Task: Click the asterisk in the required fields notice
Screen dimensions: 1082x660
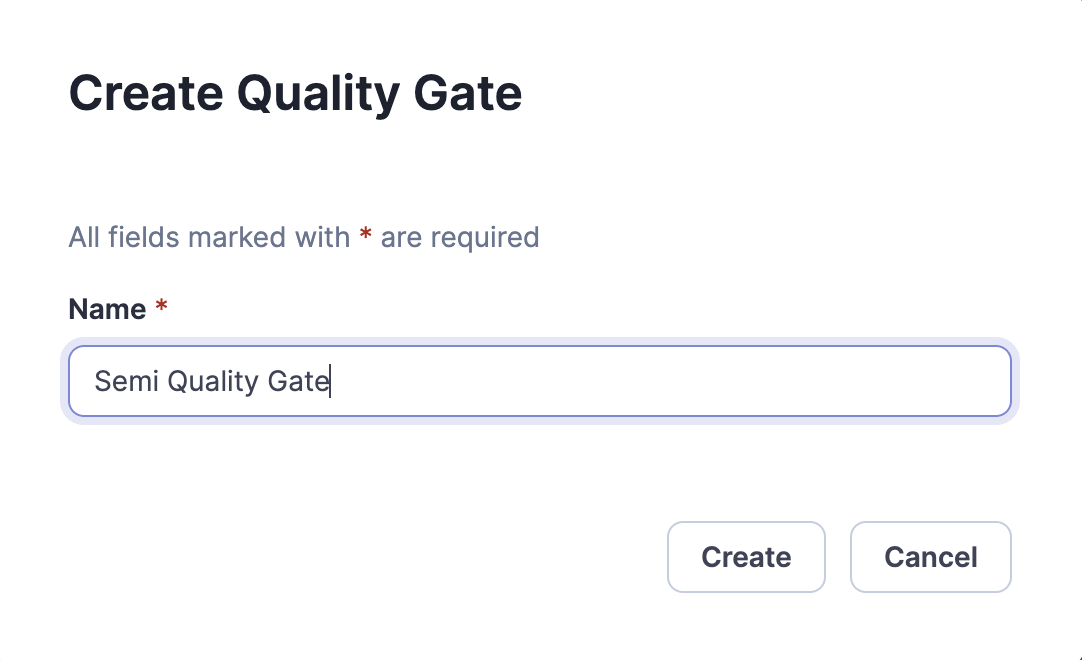Action: coord(364,237)
